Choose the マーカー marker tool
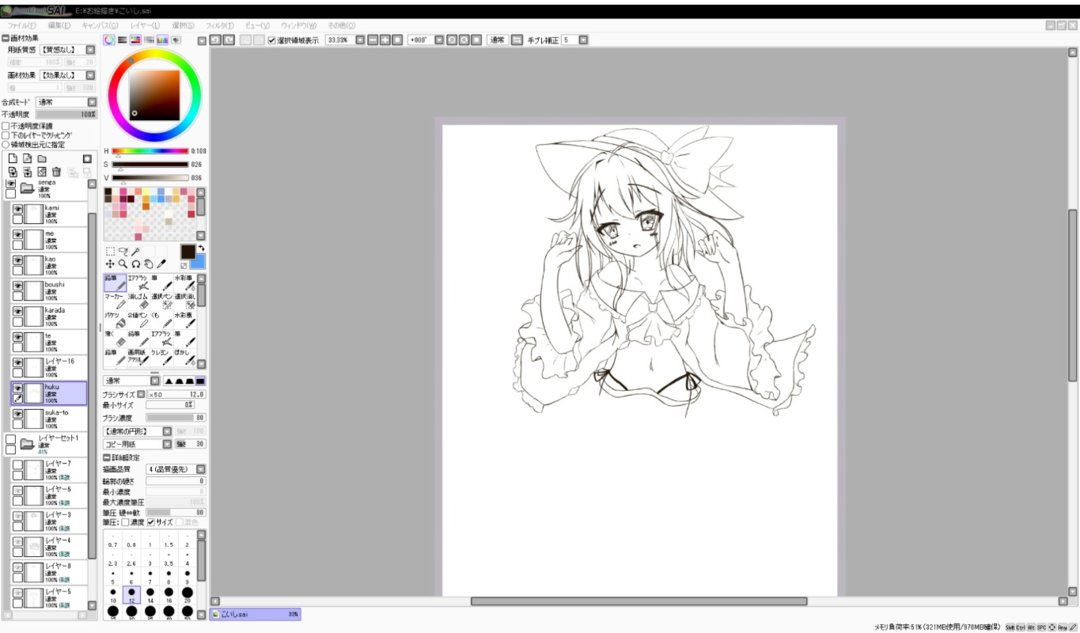Image resolution: width=1080 pixels, height=633 pixels. click(x=115, y=301)
